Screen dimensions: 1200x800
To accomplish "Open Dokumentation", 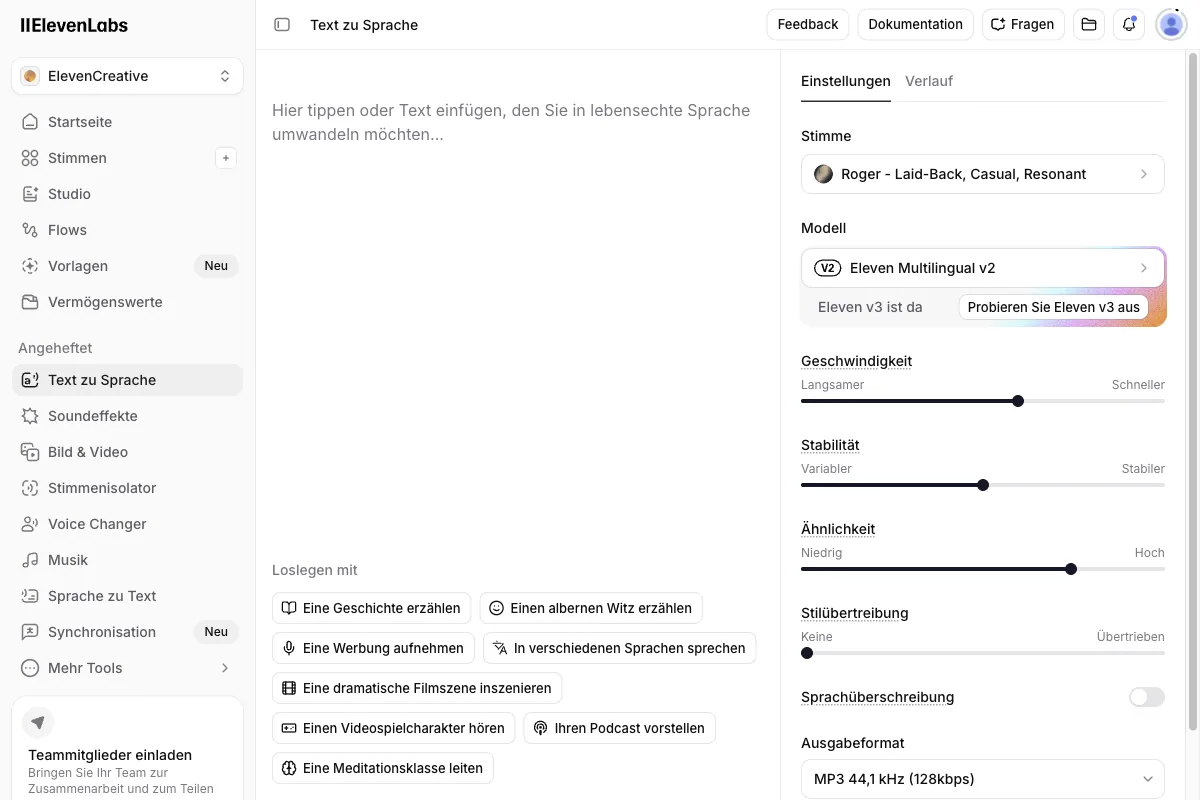I will point(915,25).
